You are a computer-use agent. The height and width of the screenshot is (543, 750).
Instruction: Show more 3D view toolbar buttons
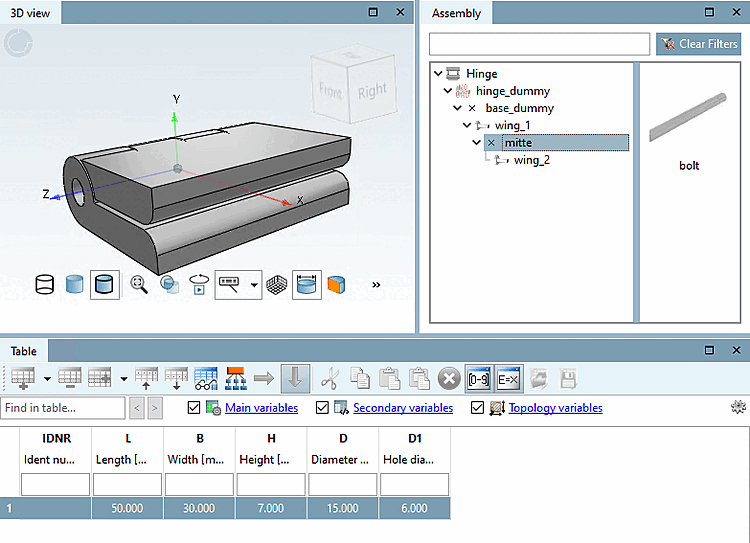tap(376, 284)
